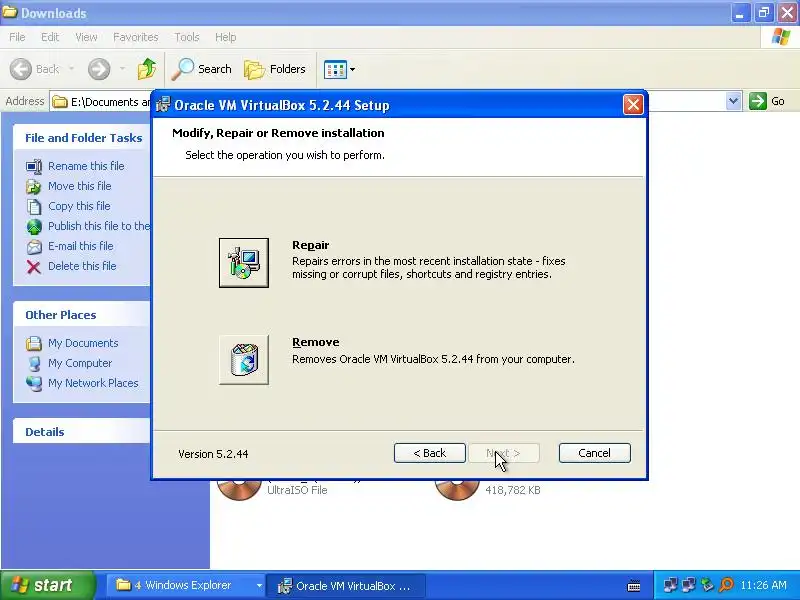Click the Explorer Forward navigation icon
The width and height of the screenshot is (800, 600).
(x=99, y=69)
